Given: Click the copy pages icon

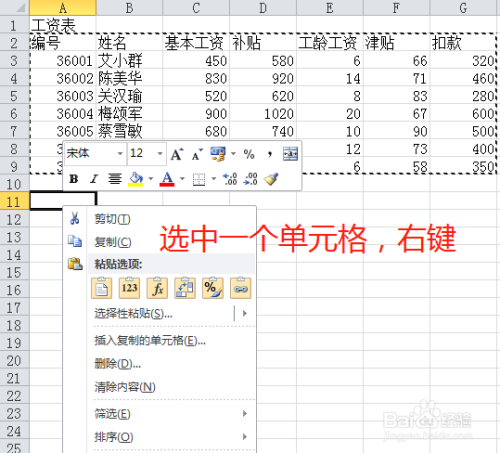Looking at the screenshot, I should point(75,241).
